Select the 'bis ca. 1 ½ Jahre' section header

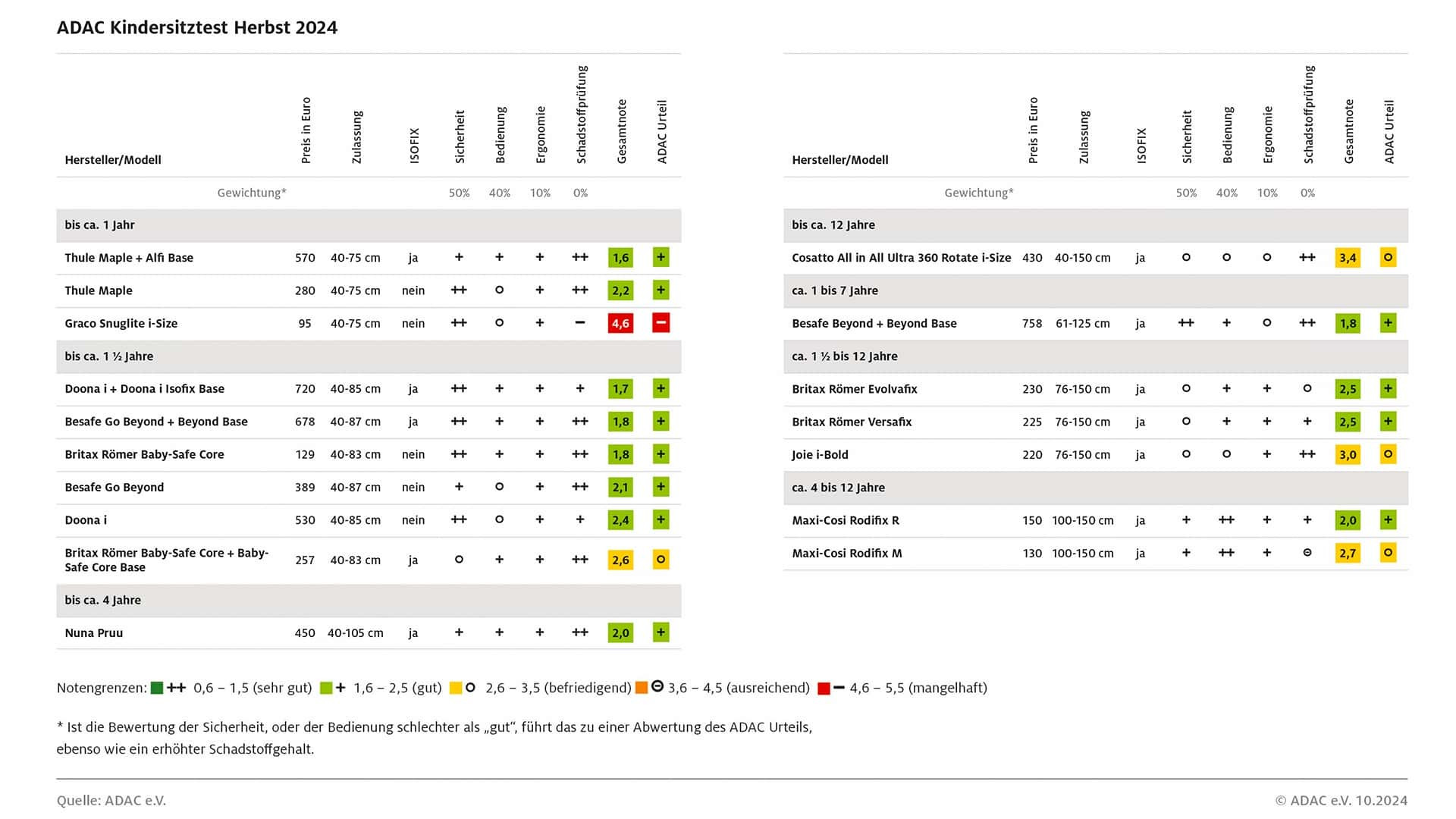click(369, 356)
